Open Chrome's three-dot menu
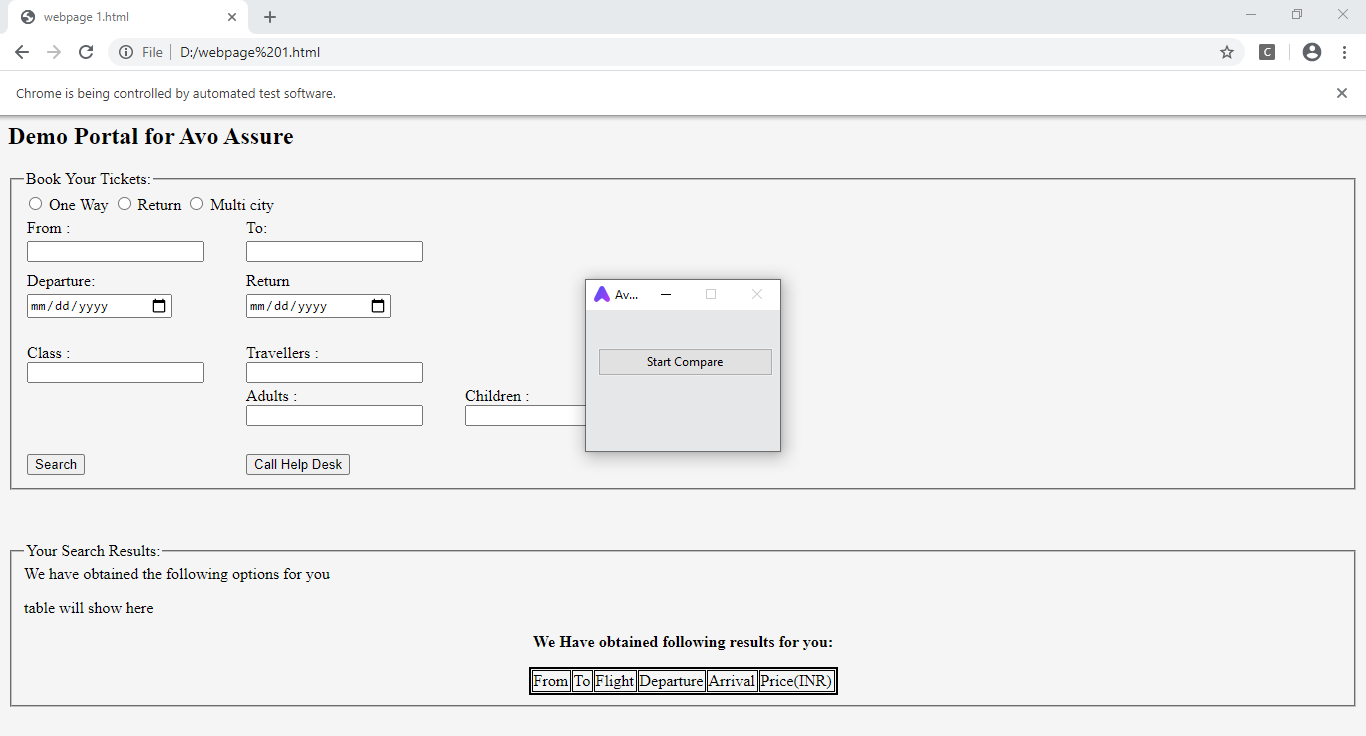The image size is (1366, 736). [1344, 52]
